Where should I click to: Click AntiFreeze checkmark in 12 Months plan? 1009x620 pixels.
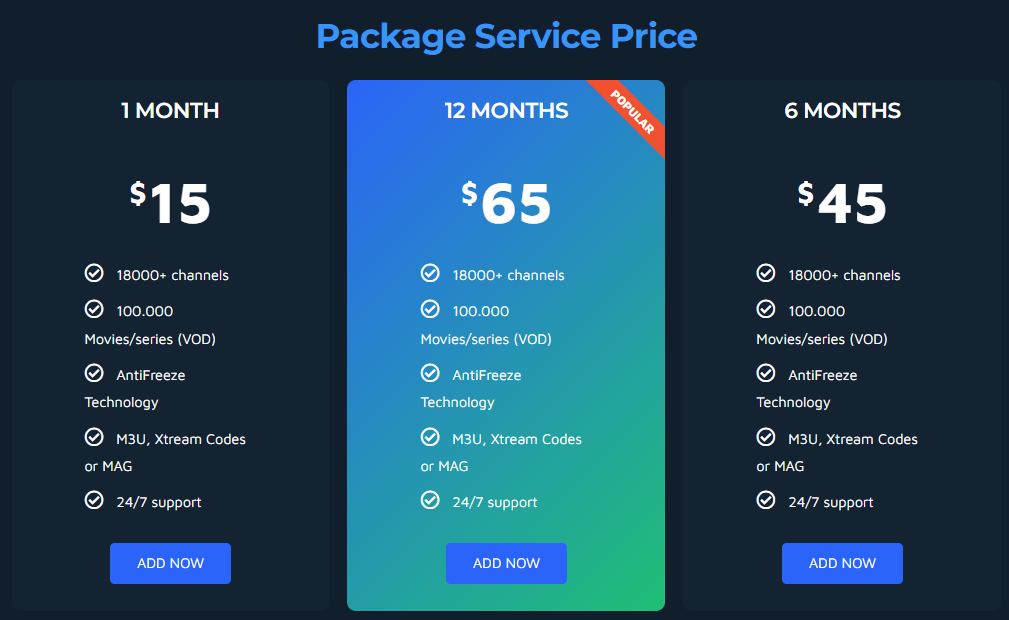pos(430,373)
